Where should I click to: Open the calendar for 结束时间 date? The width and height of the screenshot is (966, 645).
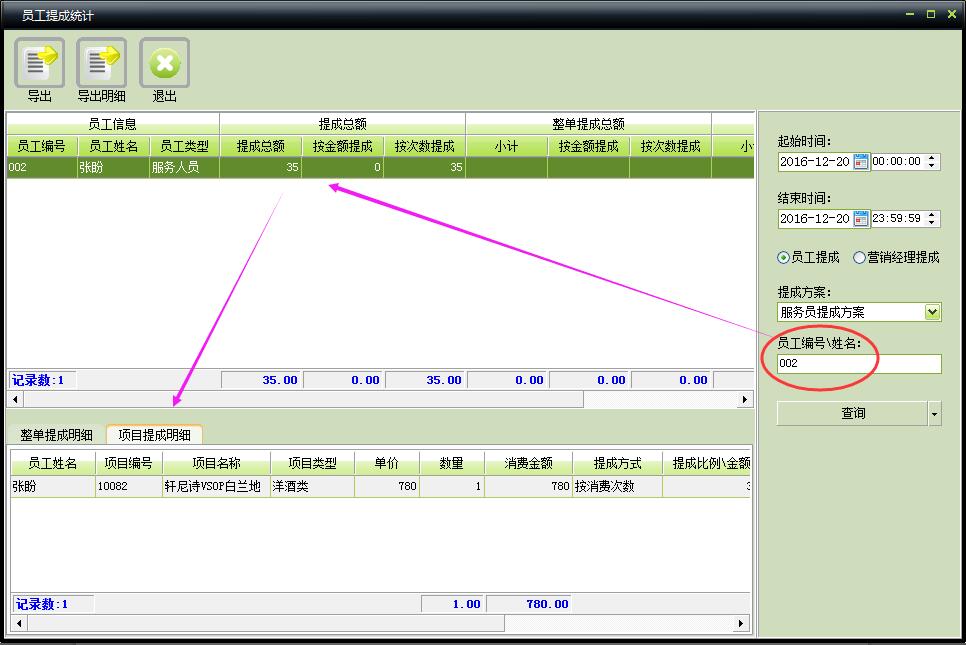coord(861,219)
